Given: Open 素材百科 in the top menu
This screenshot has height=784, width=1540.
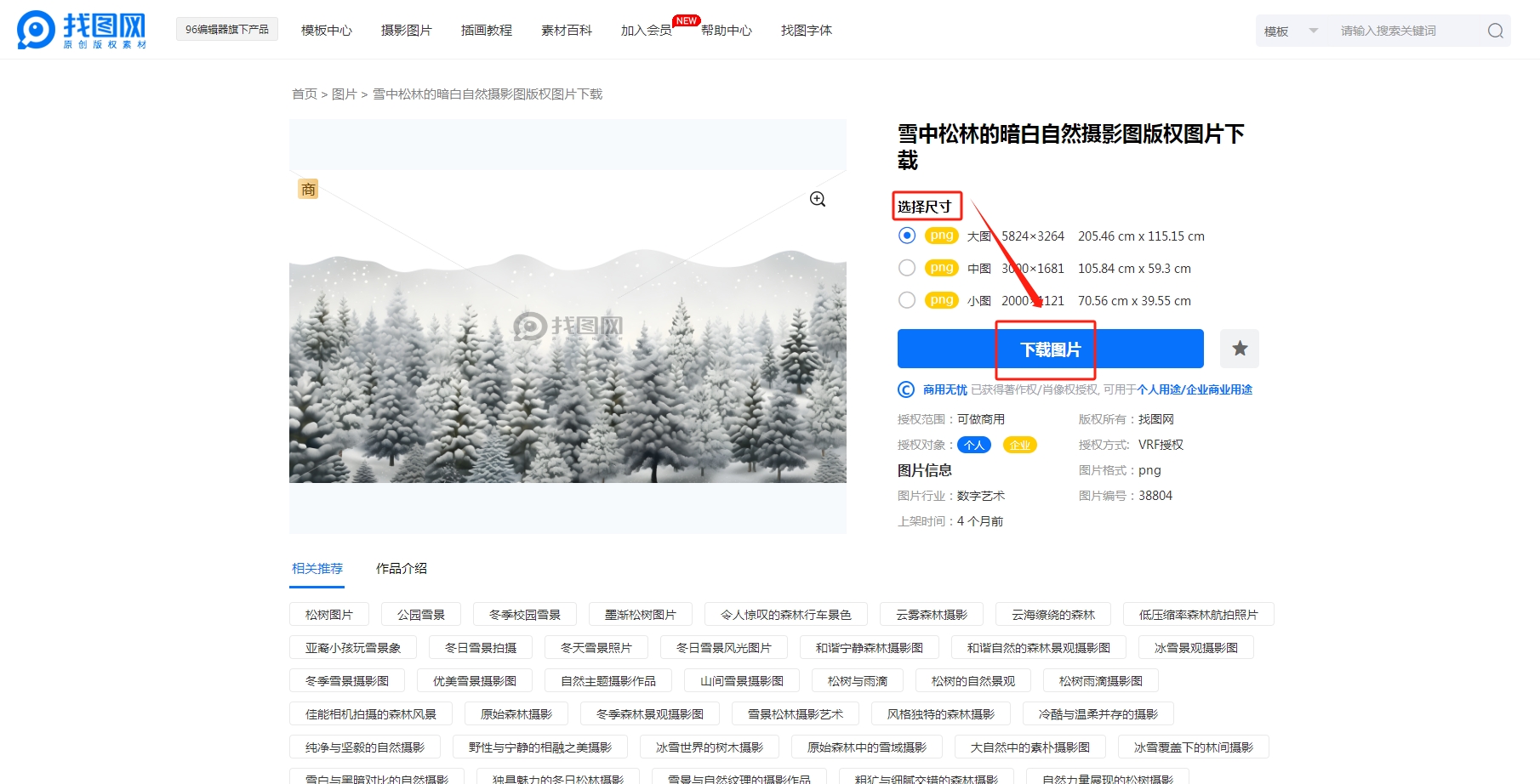Looking at the screenshot, I should (567, 31).
